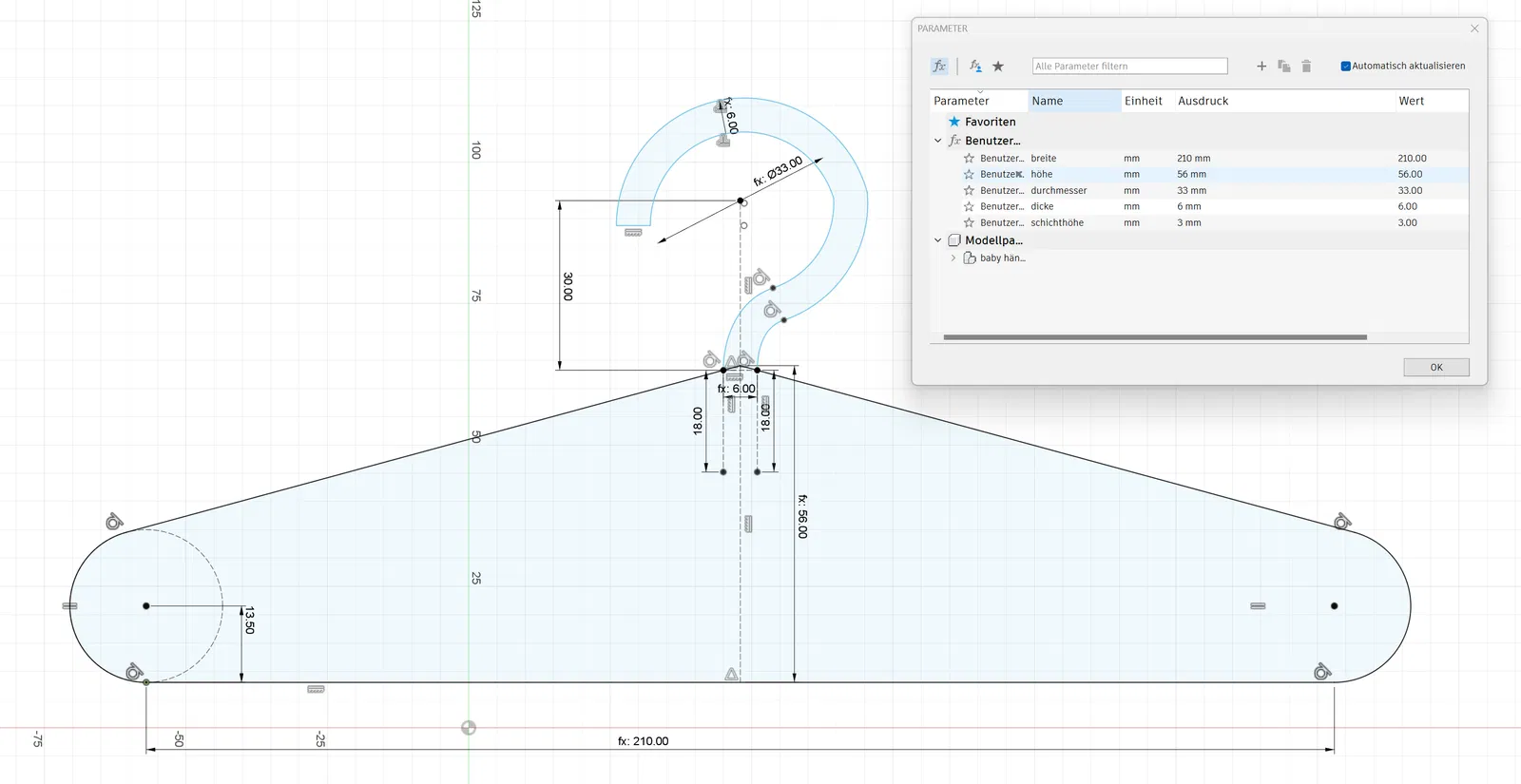The image size is (1521, 784).
Task: Select the tangent constraint at hanger's bottom-right corner
Action: pyautogui.click(x=1322, y=672)
